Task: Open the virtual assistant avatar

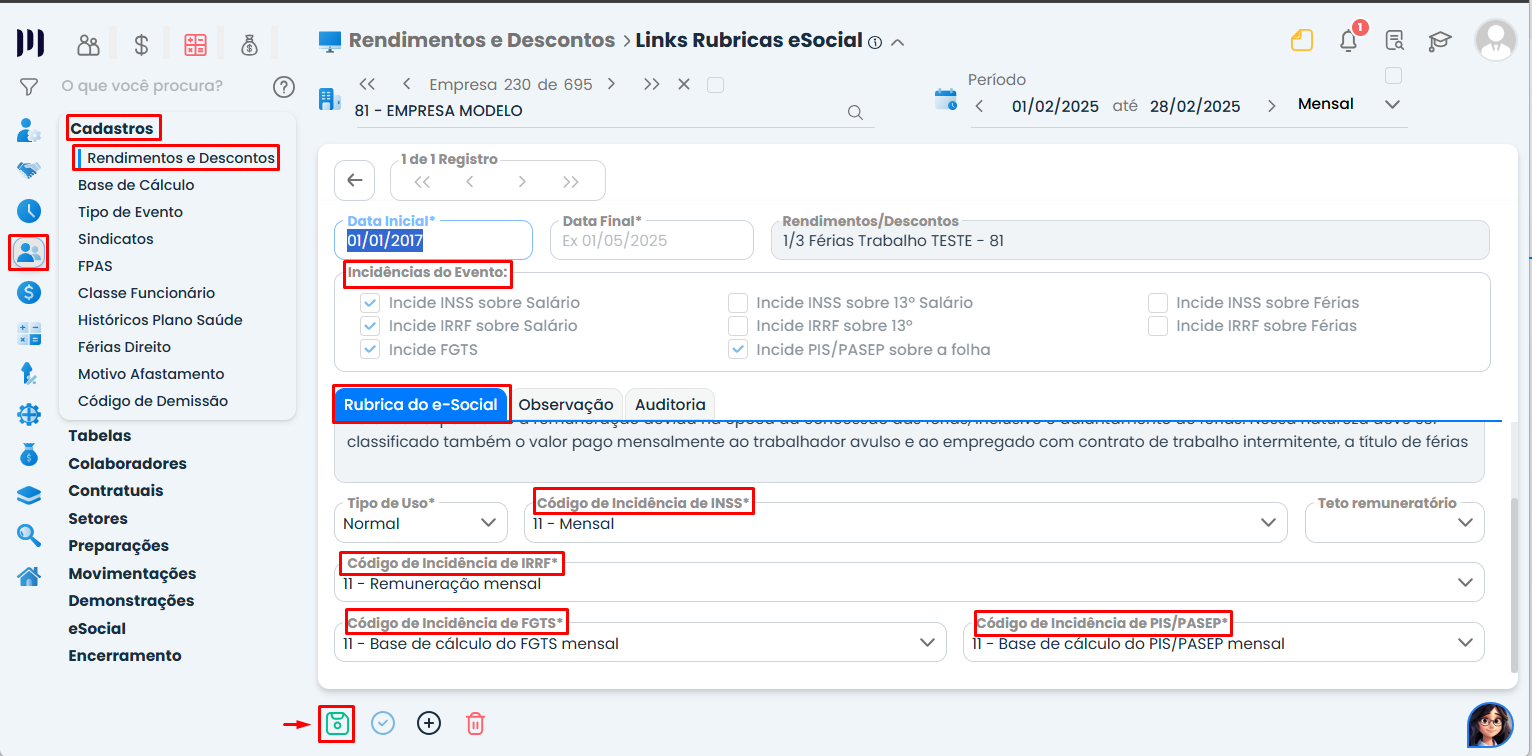Action: click(1490, 725)
